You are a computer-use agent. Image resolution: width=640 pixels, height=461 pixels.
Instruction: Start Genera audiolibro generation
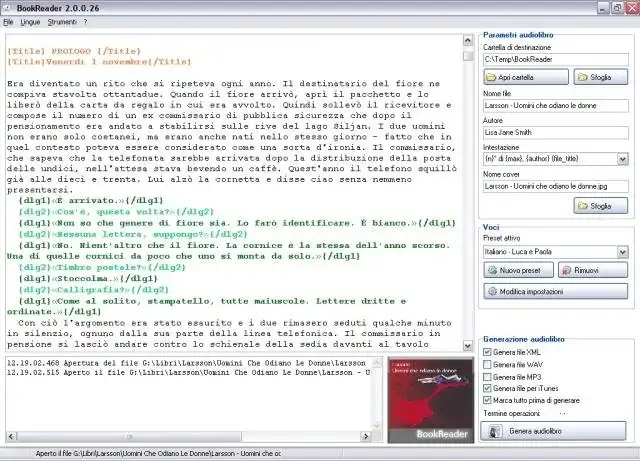click(553, 431)
